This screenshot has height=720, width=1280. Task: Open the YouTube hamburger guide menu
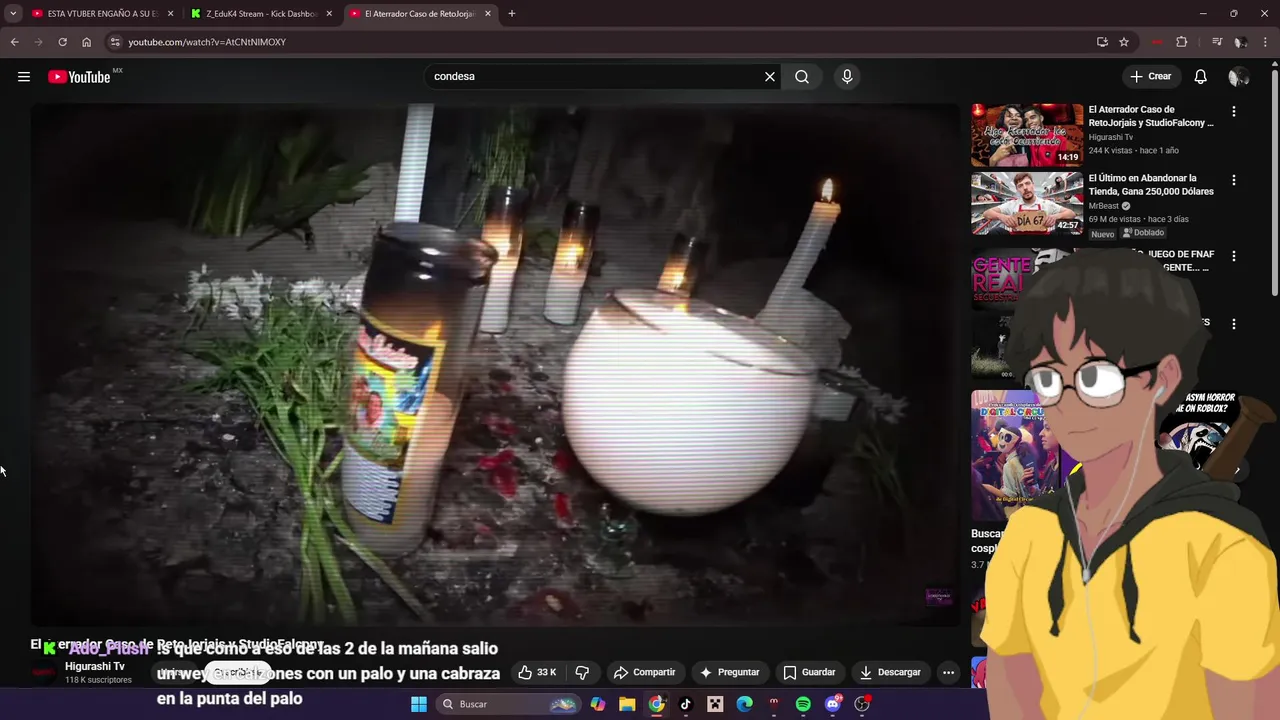[x=24, y=77]
